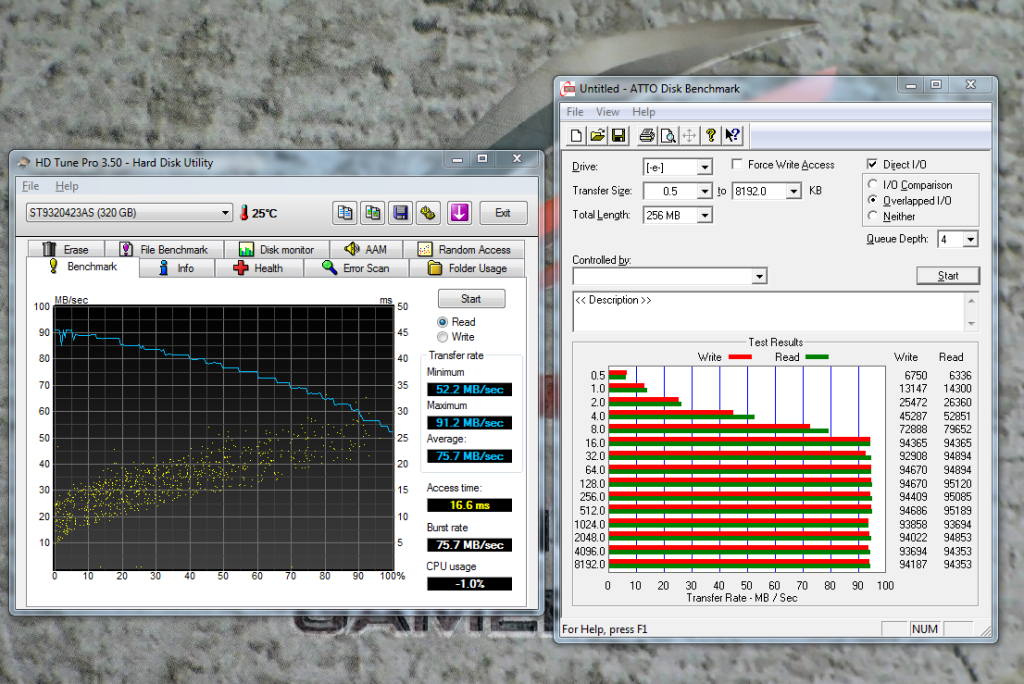
Task: Click the yellow question mark Help icon
Action: tap(711, 136)
